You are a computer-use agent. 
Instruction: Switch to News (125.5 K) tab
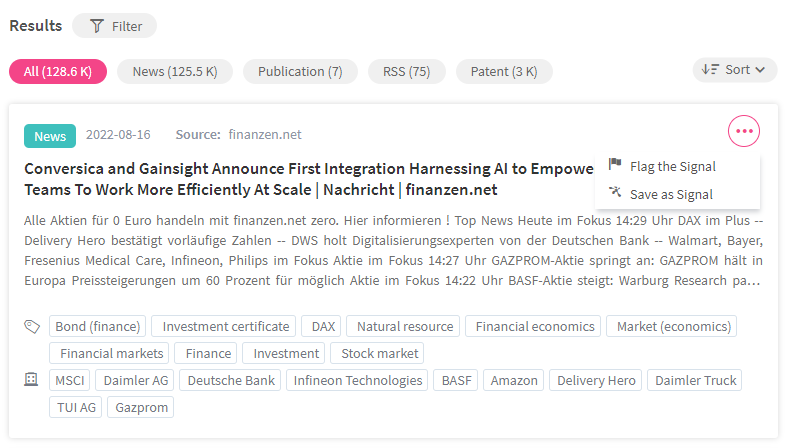175,71
